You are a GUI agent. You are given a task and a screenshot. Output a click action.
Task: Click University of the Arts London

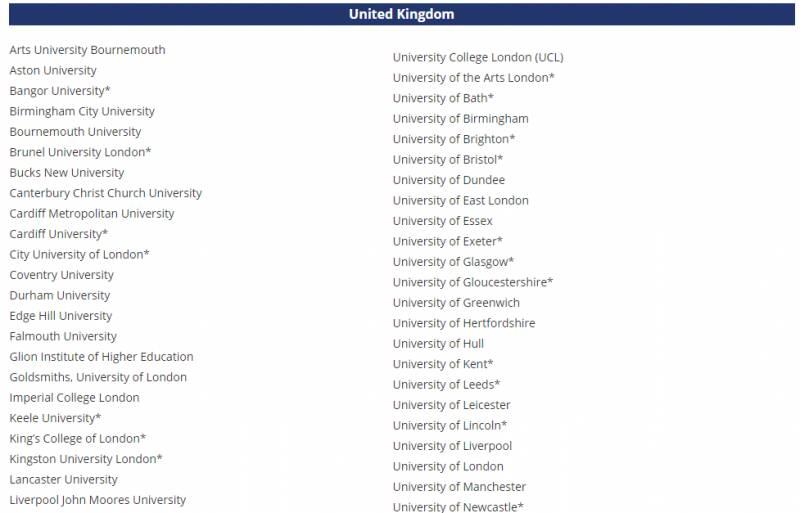[473, 77]
